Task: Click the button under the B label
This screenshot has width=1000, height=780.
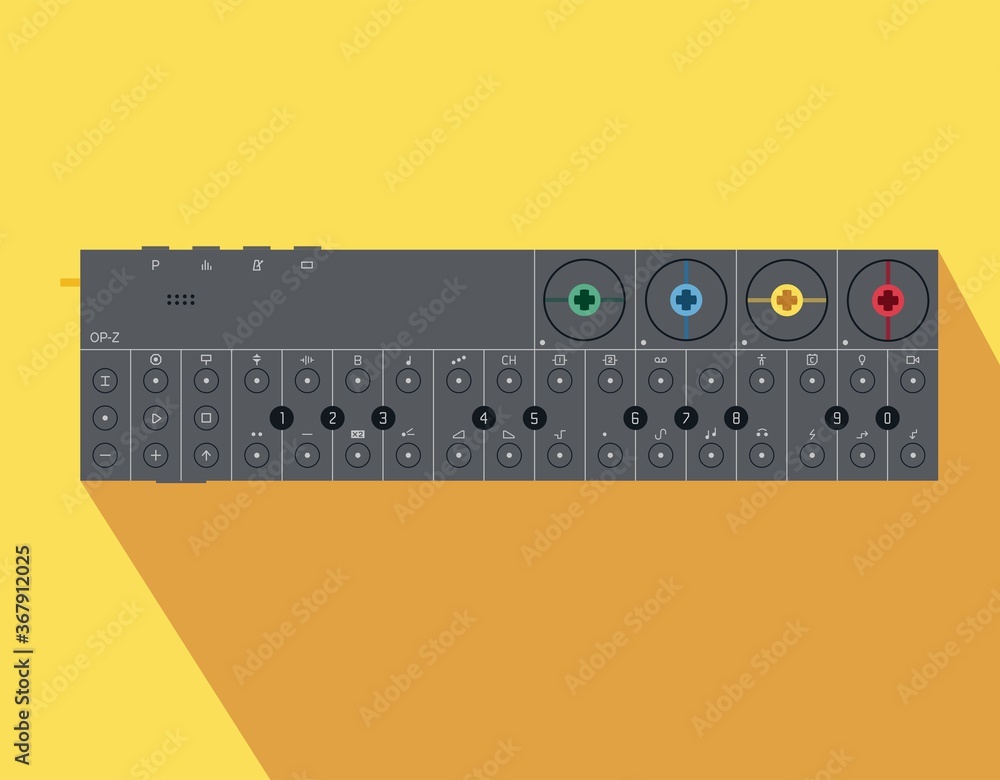Action: pos(358,381)
